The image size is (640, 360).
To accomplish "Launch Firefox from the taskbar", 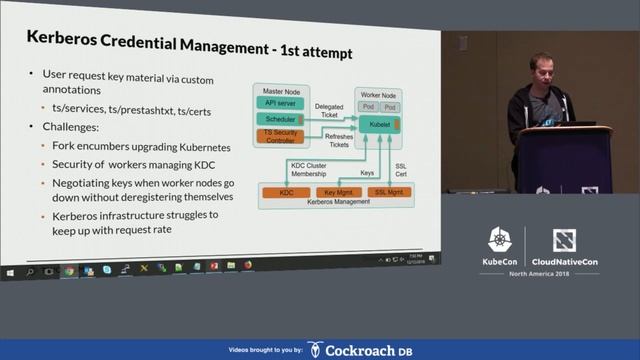I will [248, 265].
